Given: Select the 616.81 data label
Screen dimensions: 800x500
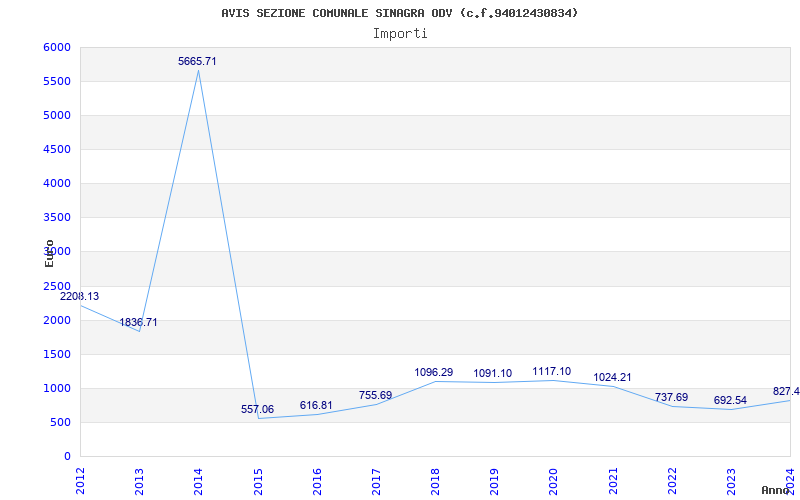Looking at the screenshot, I should (316, 405).
